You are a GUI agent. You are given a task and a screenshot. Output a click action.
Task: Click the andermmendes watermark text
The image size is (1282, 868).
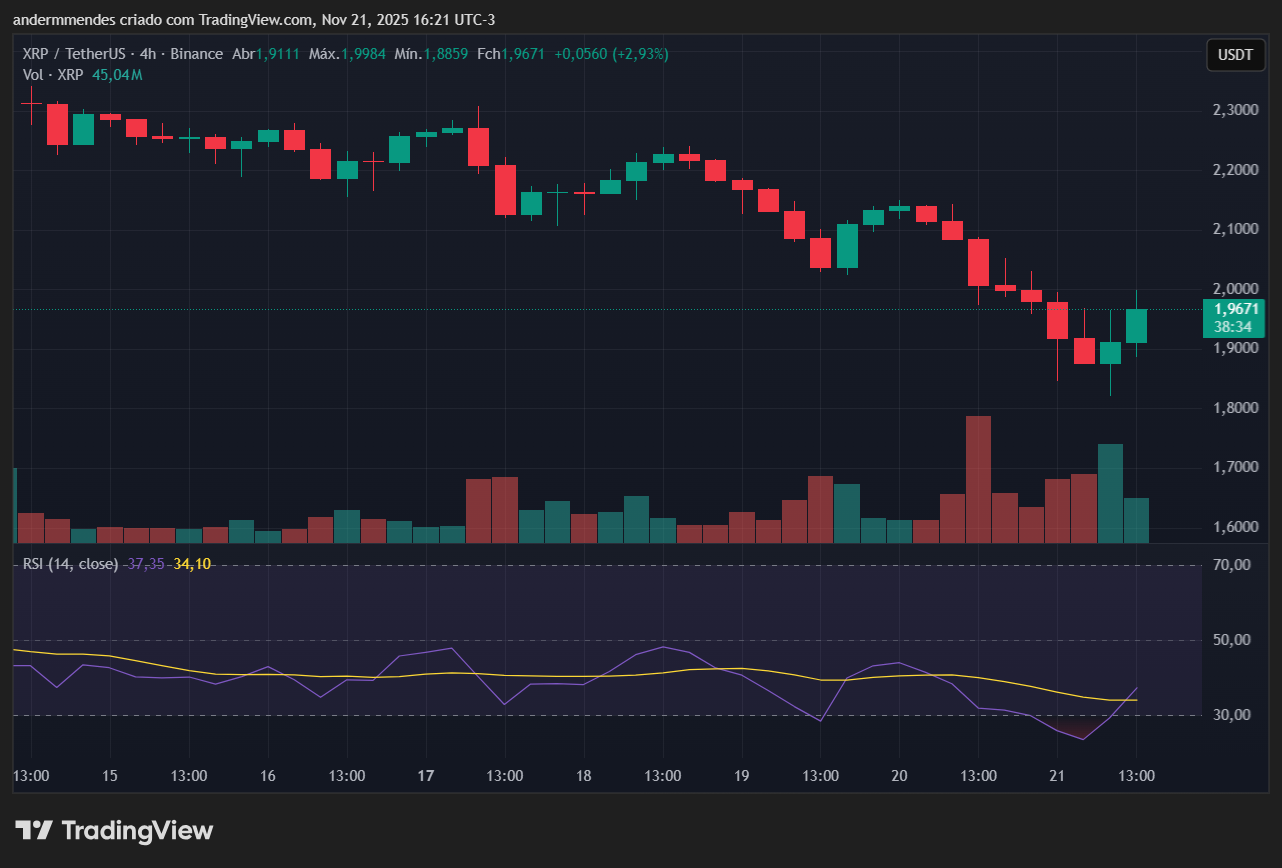[63, 19]
